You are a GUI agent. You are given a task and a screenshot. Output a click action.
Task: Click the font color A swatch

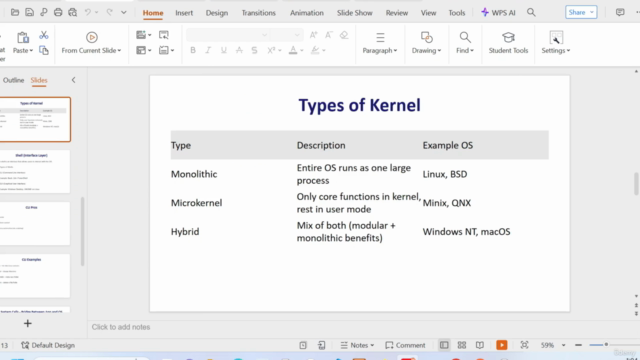pos(293,50)
